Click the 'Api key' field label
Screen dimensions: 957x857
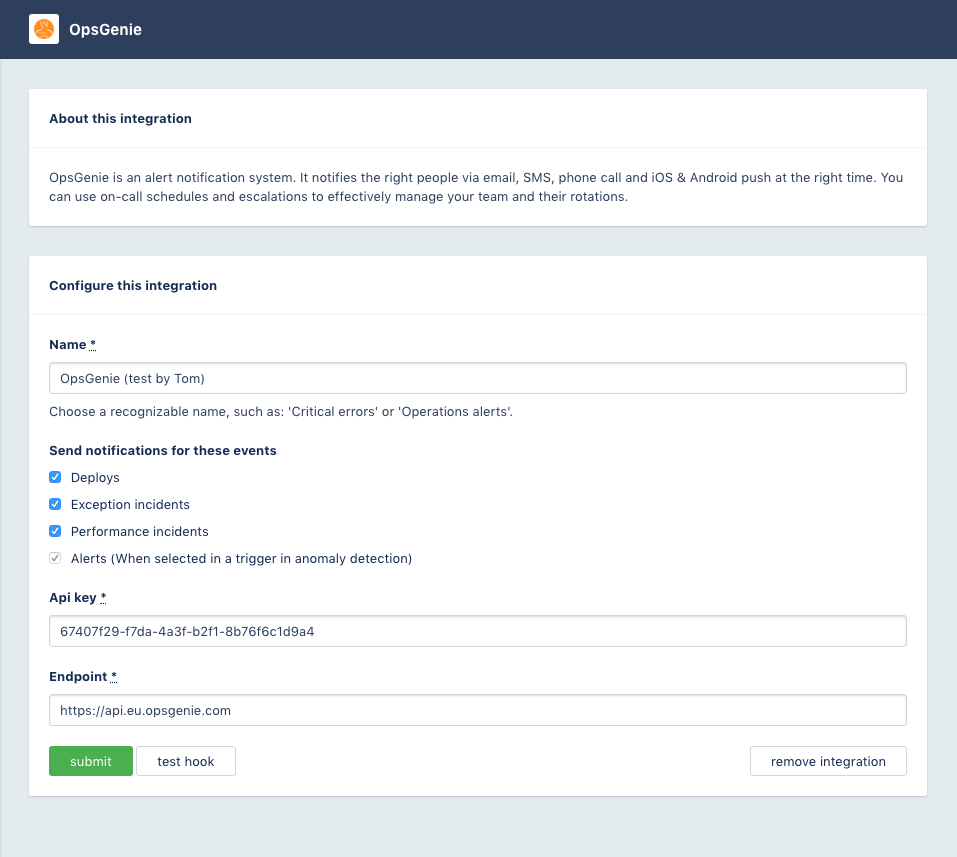click(73, 598)
